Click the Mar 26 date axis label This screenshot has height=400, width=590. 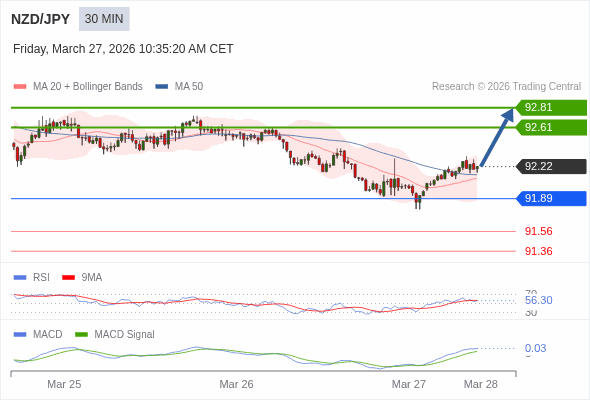click(x=236, y=384)
